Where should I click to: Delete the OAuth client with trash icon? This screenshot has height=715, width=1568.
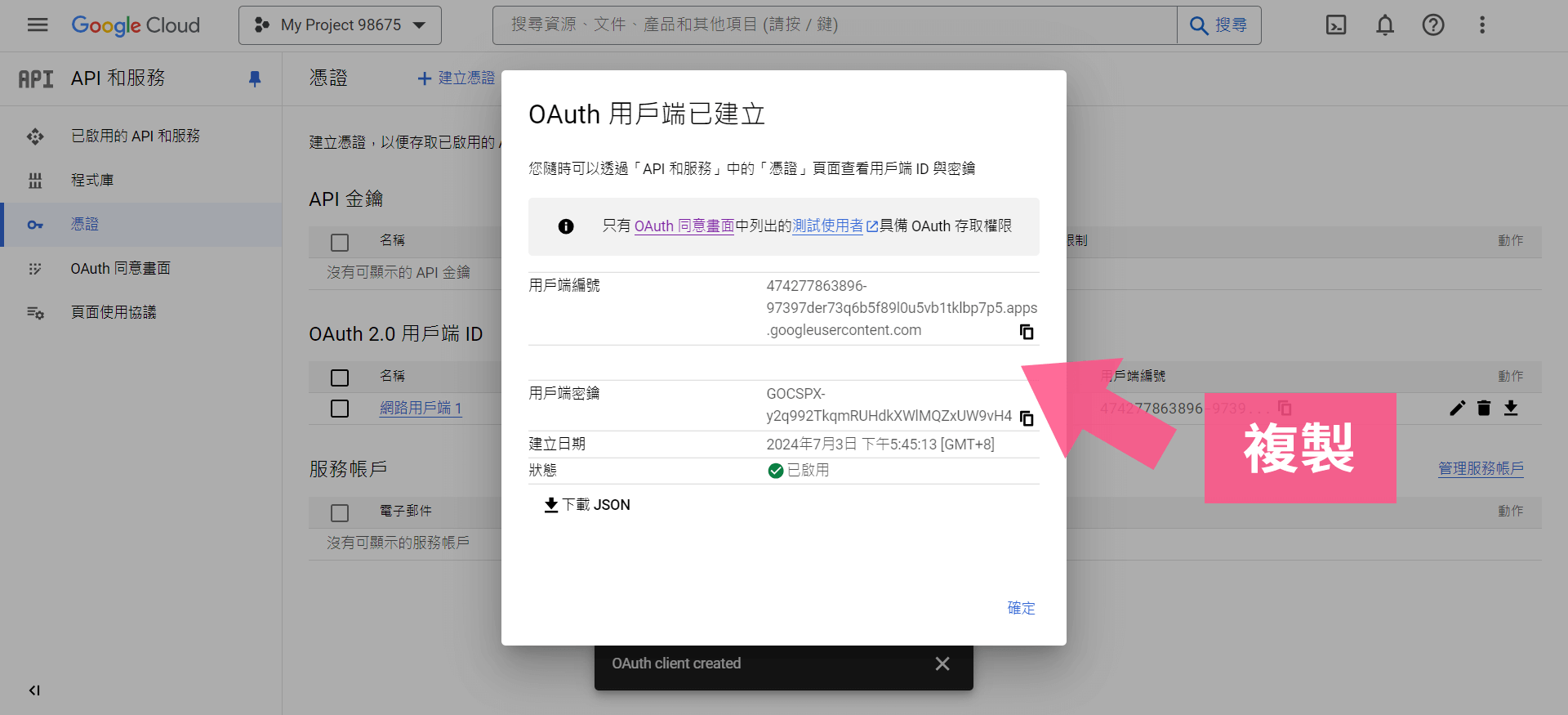(1484, 409)
